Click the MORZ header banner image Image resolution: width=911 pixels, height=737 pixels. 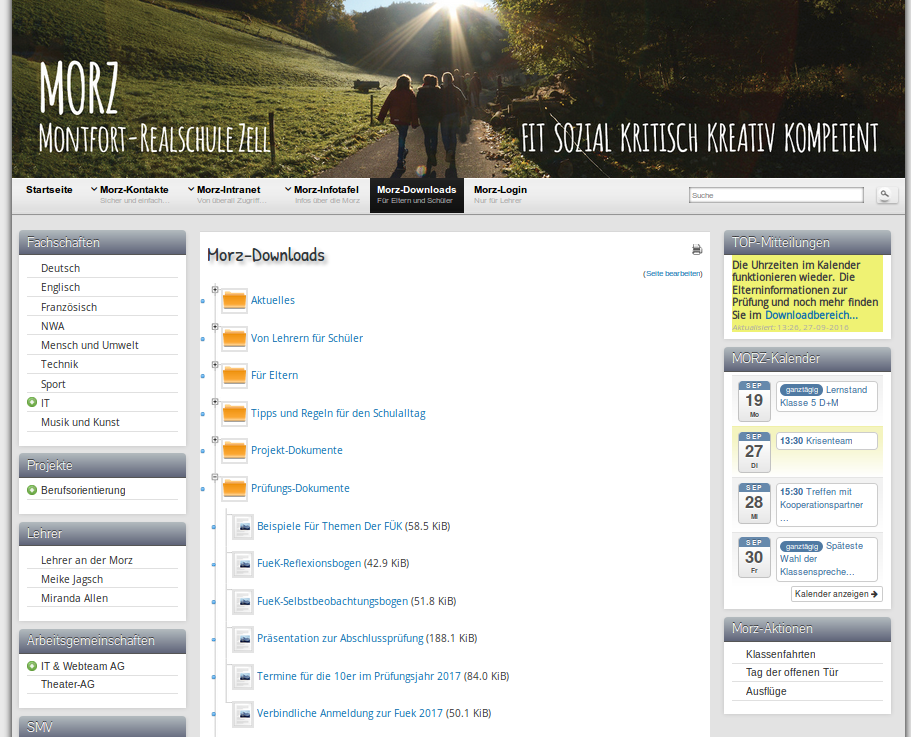click(x=458, y=89)
